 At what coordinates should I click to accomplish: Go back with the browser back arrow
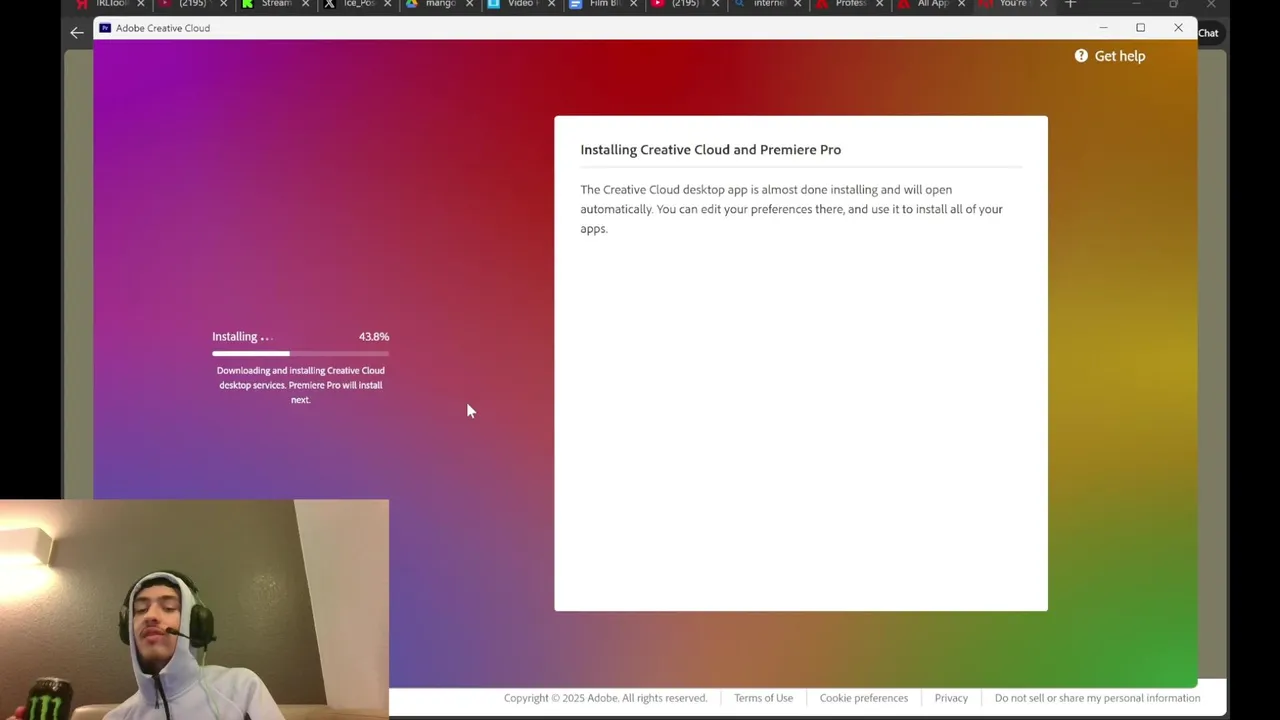(x=77, y=33)
